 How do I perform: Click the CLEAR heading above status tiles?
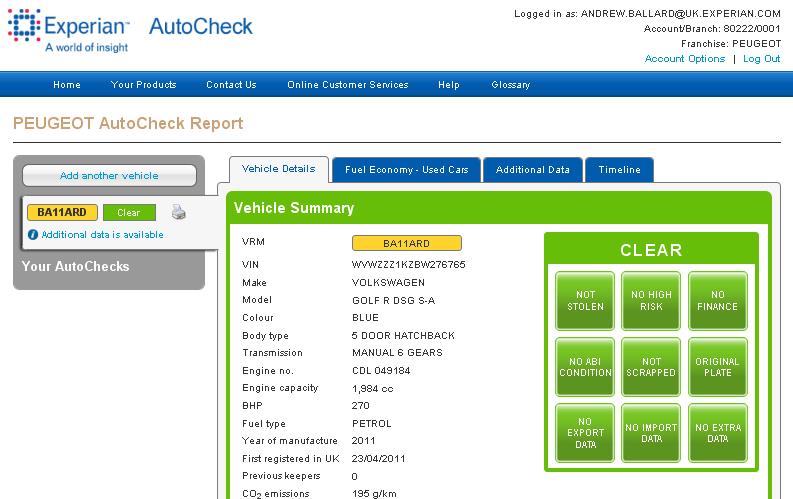click(x=651, y=250)
